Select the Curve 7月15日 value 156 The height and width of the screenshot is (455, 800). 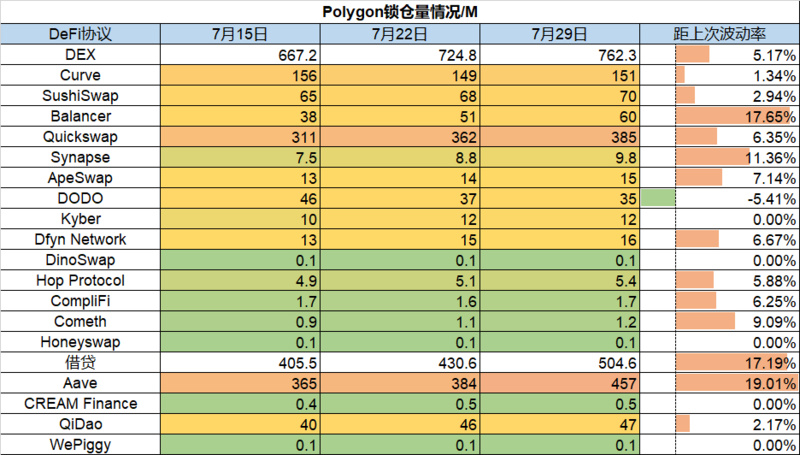(240, 75)
